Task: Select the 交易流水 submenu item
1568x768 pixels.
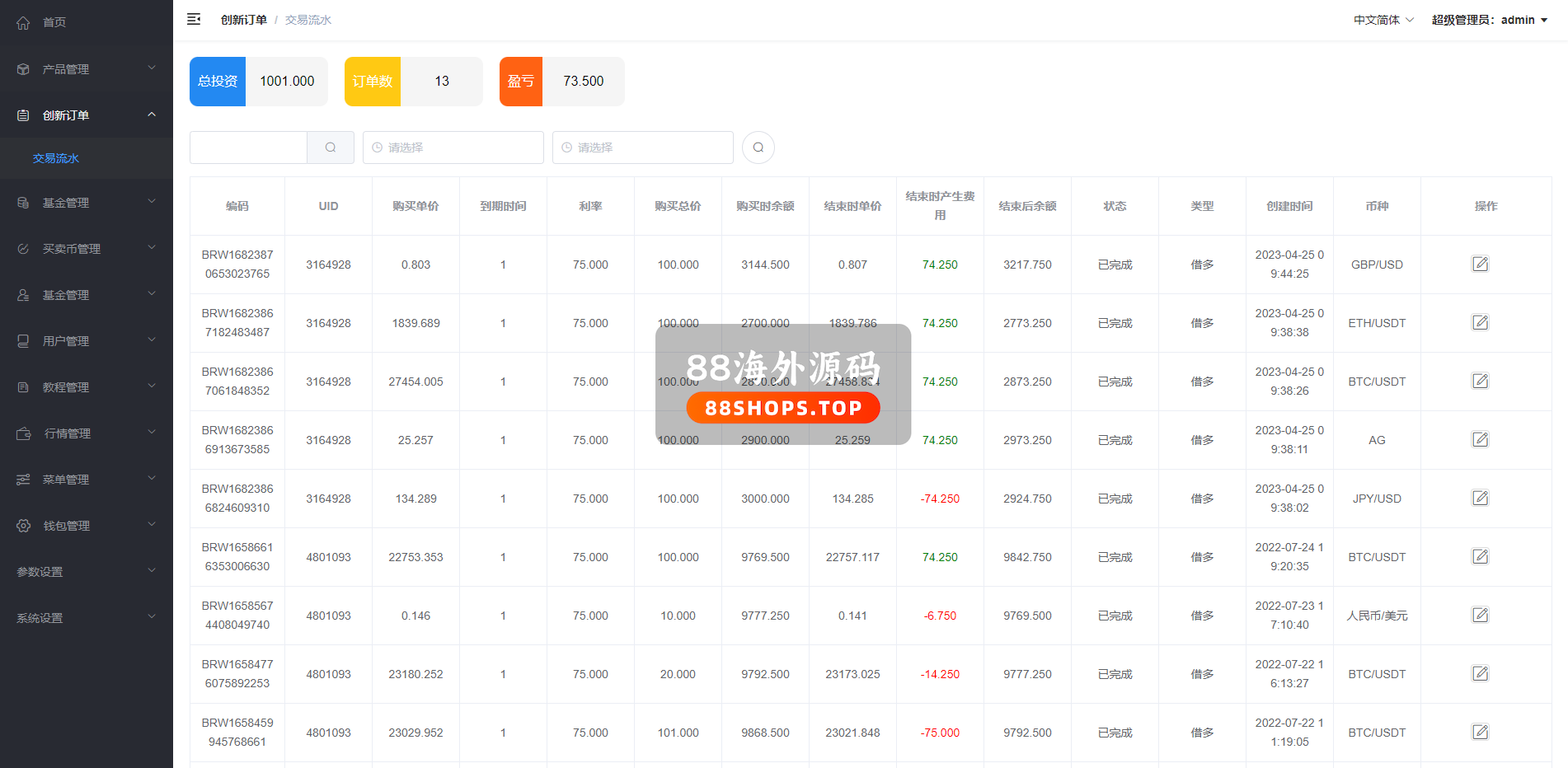Action: pos(56,158)
